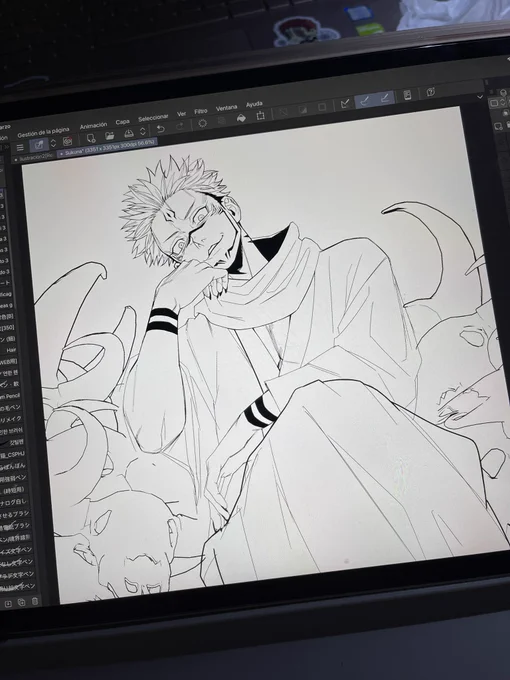510x680 pixels.
Task: Open the Capa menu
Action: click(x=122, y=122)
